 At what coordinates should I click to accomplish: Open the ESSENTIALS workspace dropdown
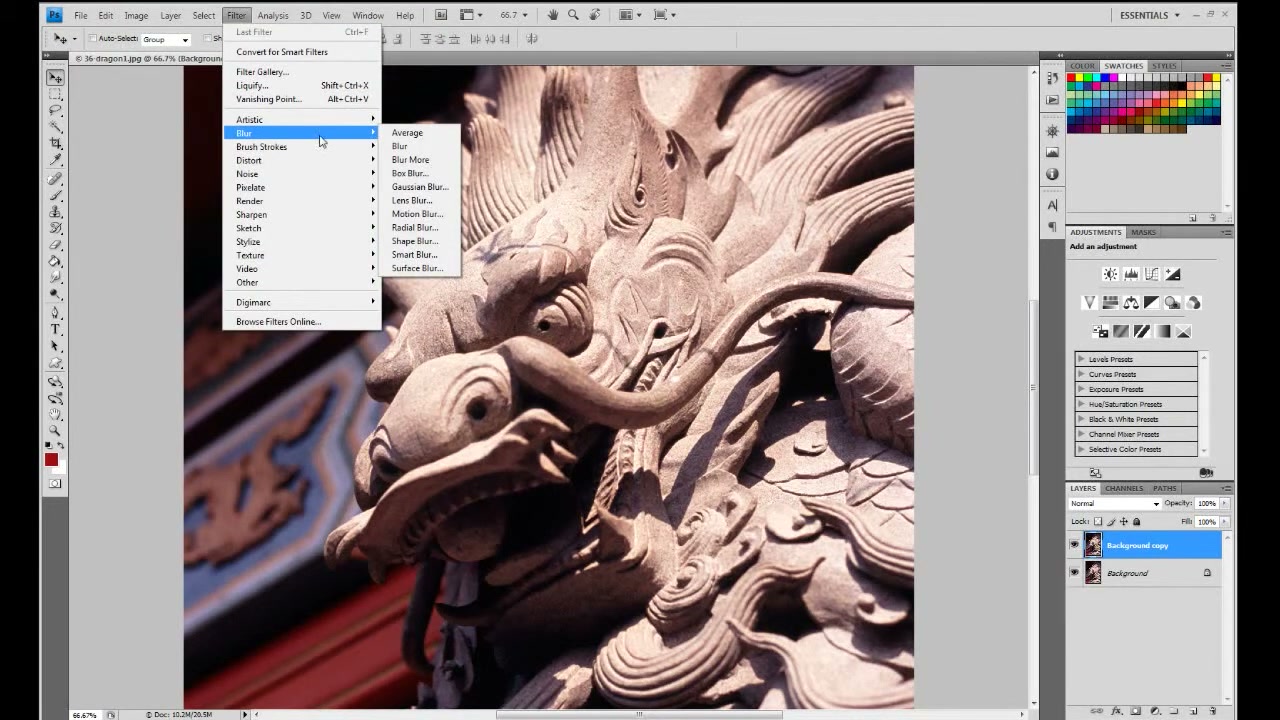(x=1149, y=15)
